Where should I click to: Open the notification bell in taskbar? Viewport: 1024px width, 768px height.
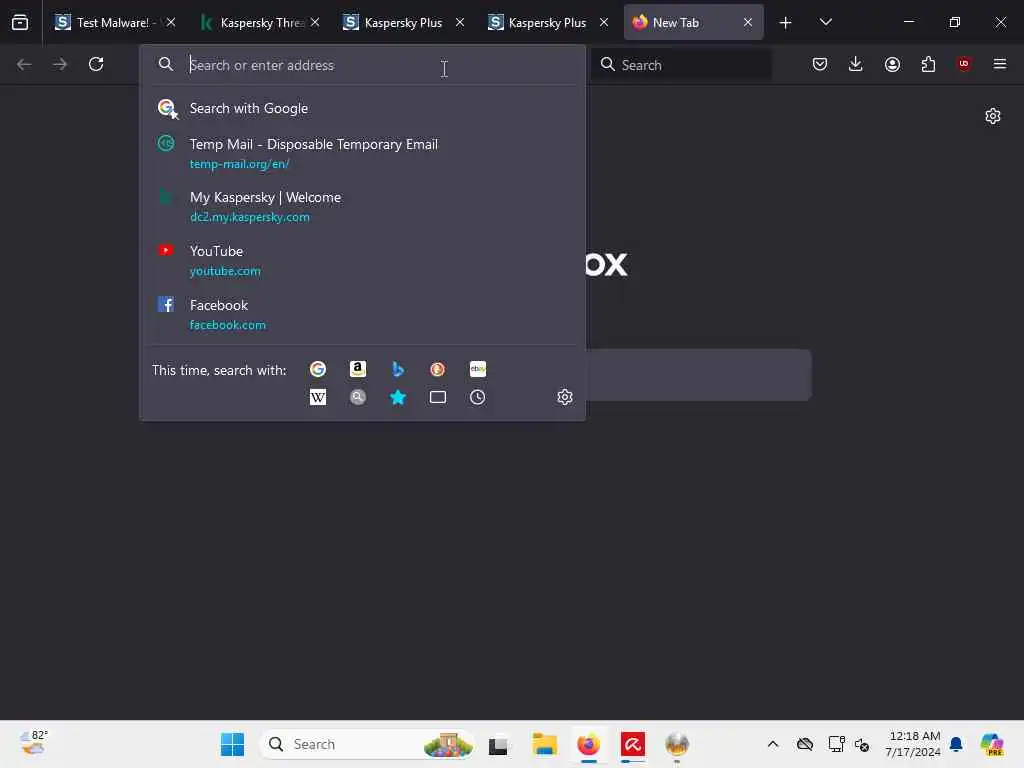(956, 744)
